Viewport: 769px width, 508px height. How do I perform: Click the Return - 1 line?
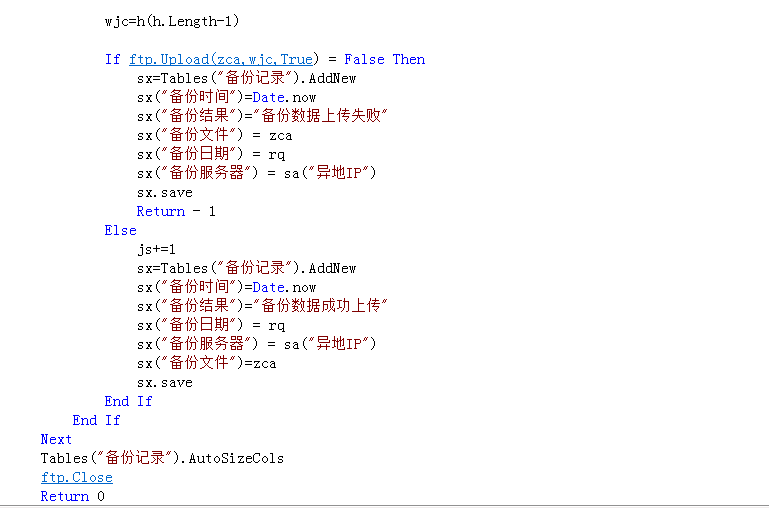pos(176,211)
